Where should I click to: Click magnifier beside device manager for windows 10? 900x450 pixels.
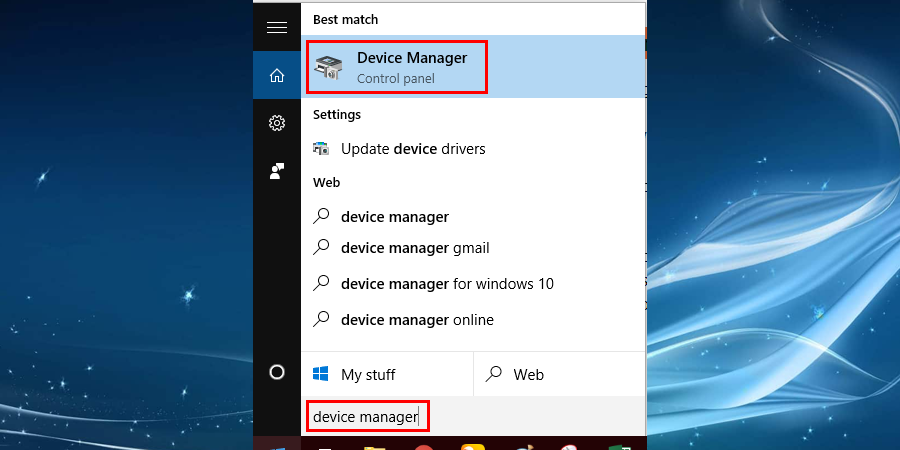[x=321, y=283]
